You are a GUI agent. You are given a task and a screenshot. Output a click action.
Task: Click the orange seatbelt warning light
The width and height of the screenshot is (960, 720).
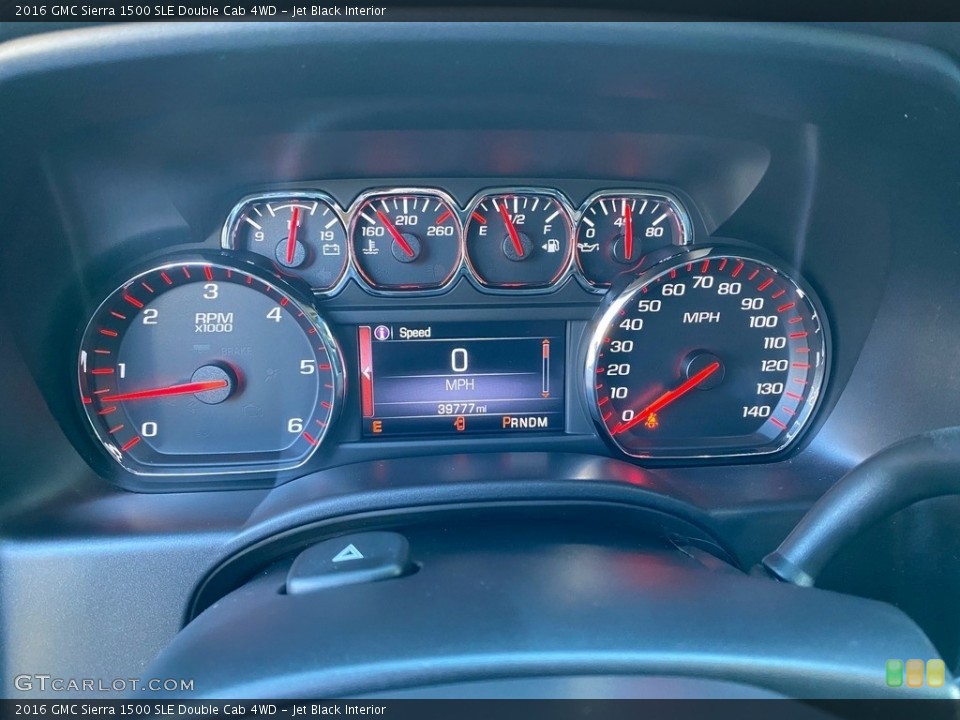tap(651, 421)
